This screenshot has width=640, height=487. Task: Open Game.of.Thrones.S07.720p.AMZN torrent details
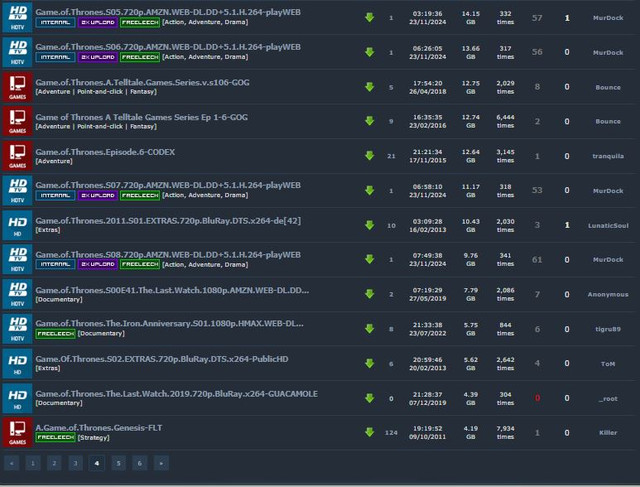tap(168, 185)
